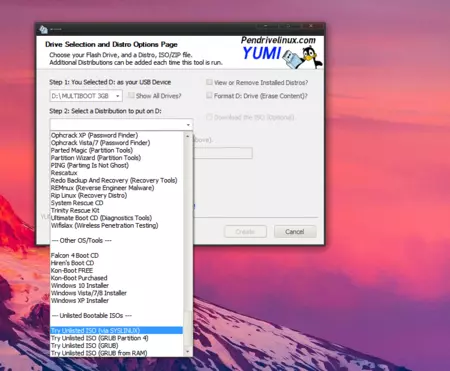
Task: Click the YUMI penguin USB logo
Action: coord(302,57)
